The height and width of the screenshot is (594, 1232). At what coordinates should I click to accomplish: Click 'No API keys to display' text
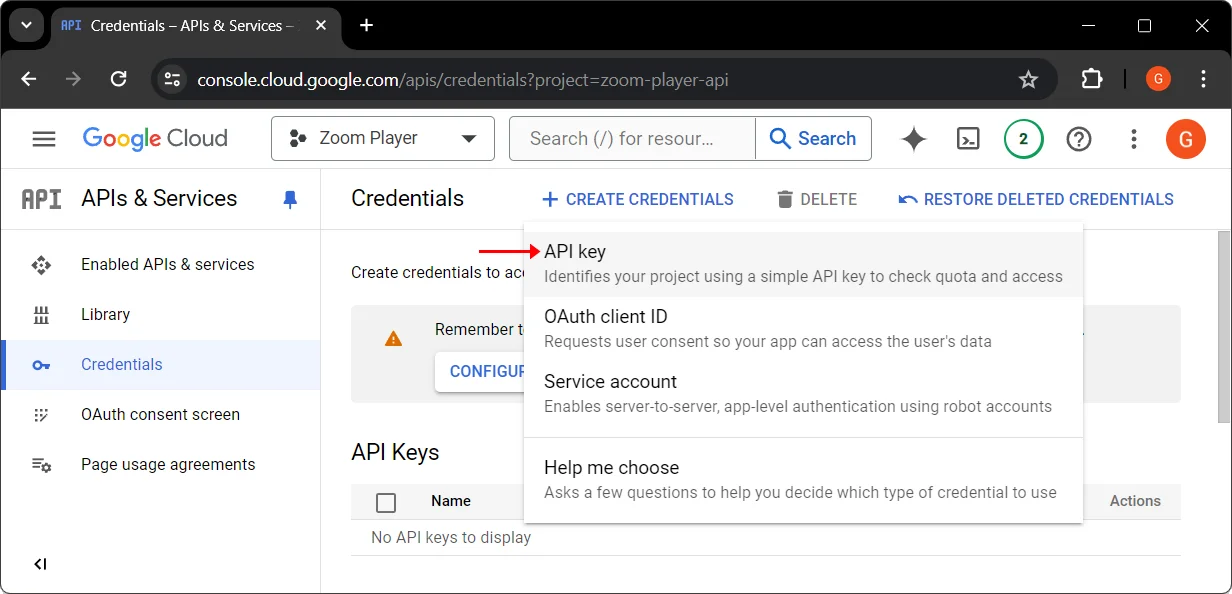pos(451,538)
